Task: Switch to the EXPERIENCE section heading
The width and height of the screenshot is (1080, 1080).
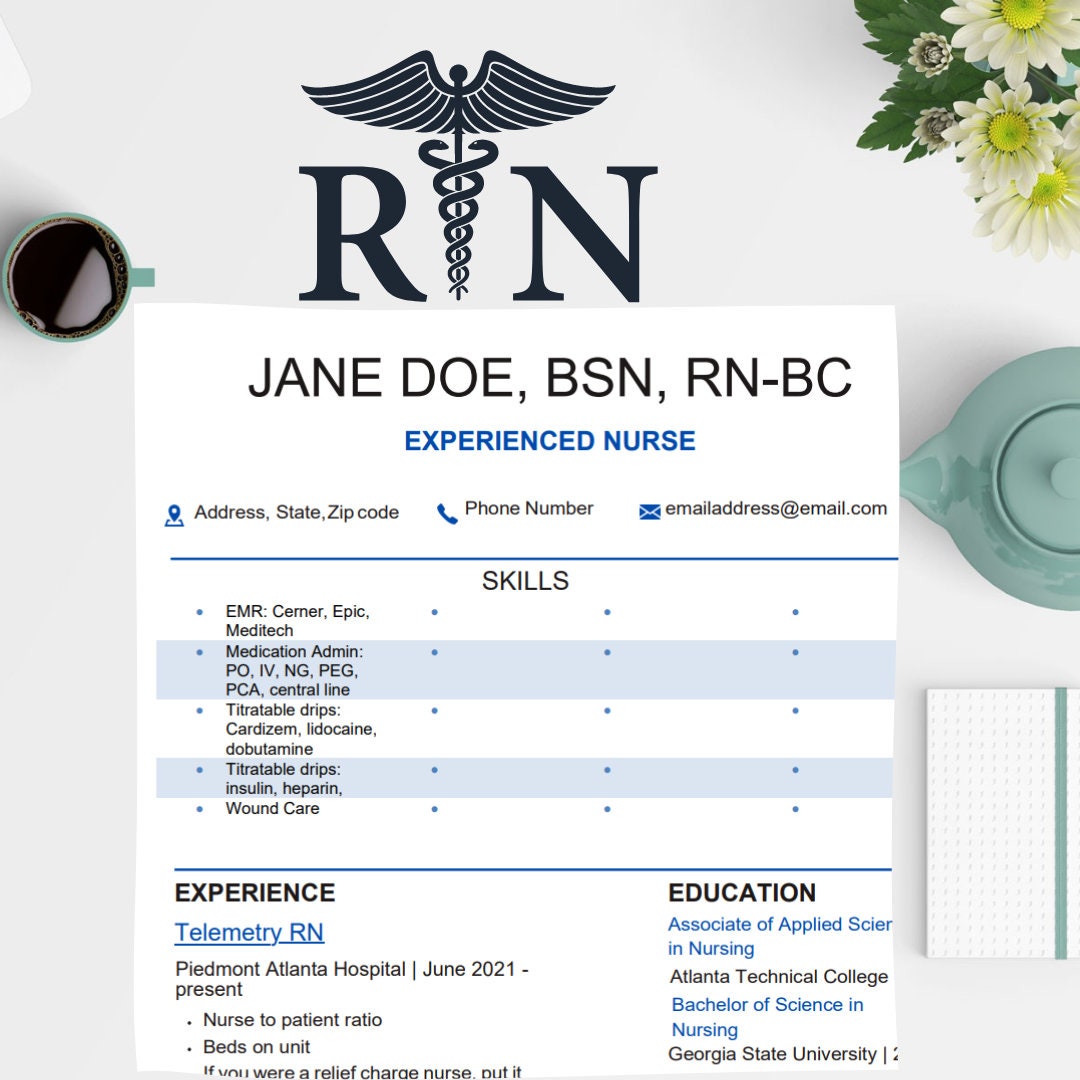Action: 255,892
